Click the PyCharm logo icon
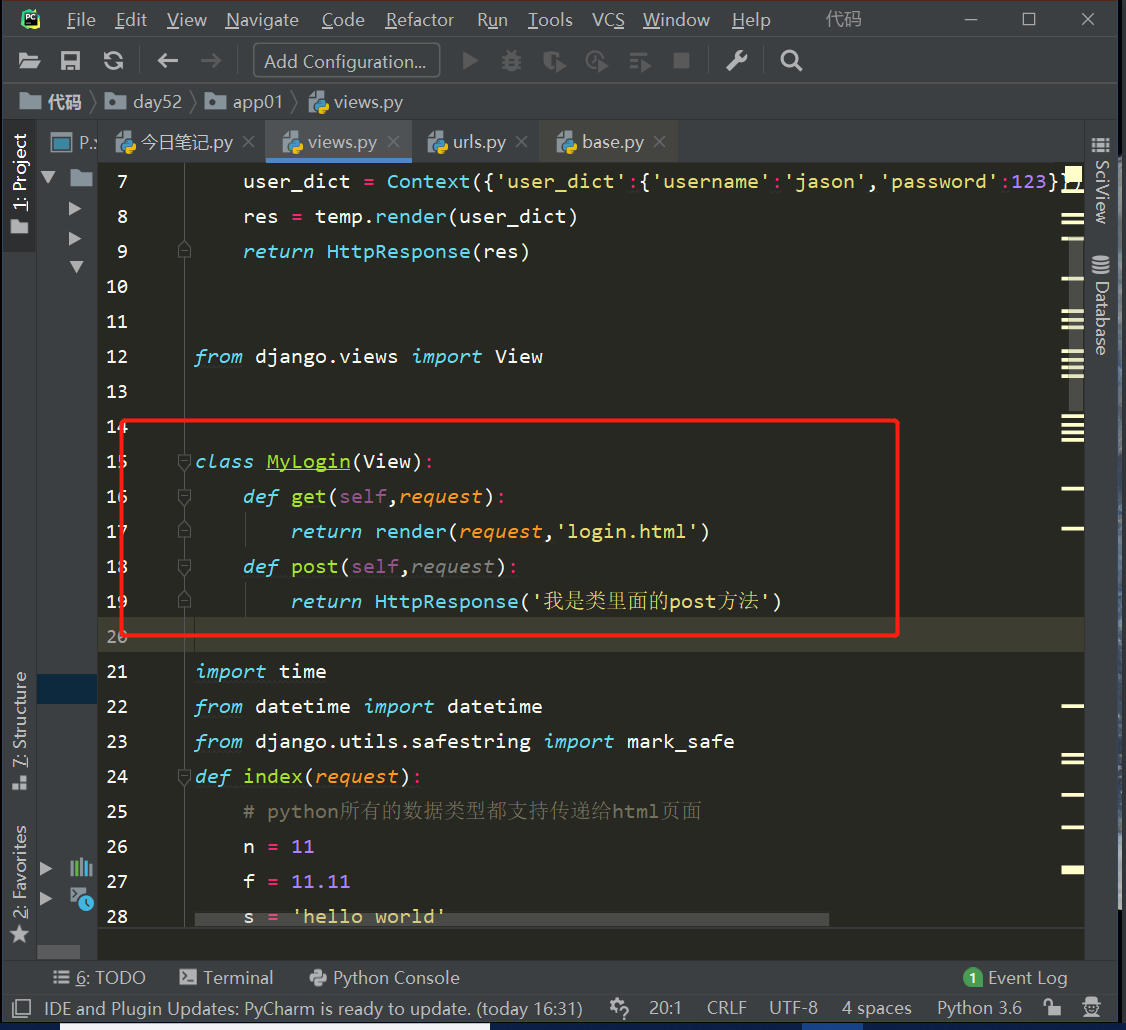Image resolution: width=1126 pixels, height=1030 pixels. coord(31,19)
